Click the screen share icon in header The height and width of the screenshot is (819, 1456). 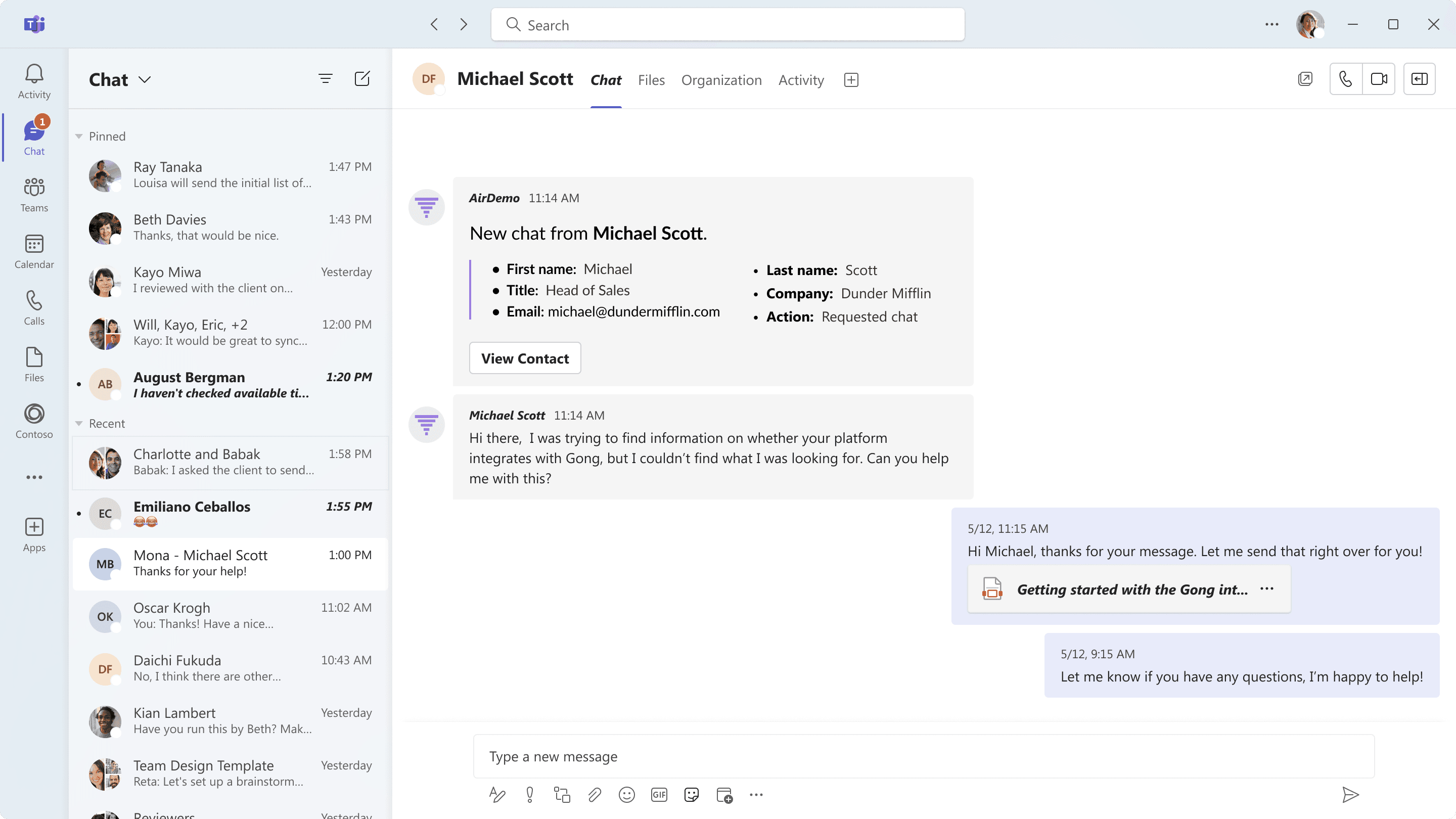coord(1421,79)
